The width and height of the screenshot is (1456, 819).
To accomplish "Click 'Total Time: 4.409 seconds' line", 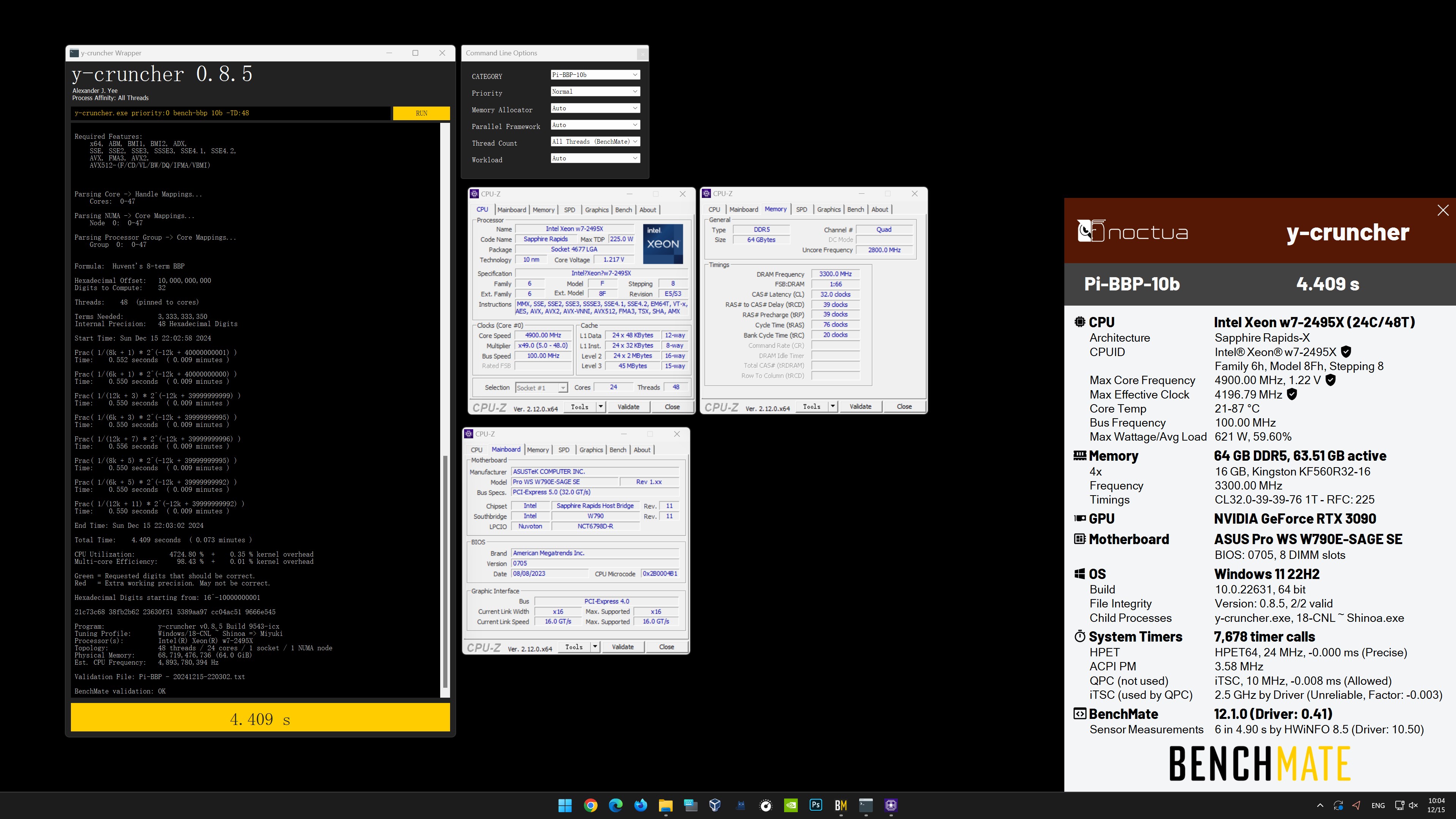I will [x=163, y=540].
